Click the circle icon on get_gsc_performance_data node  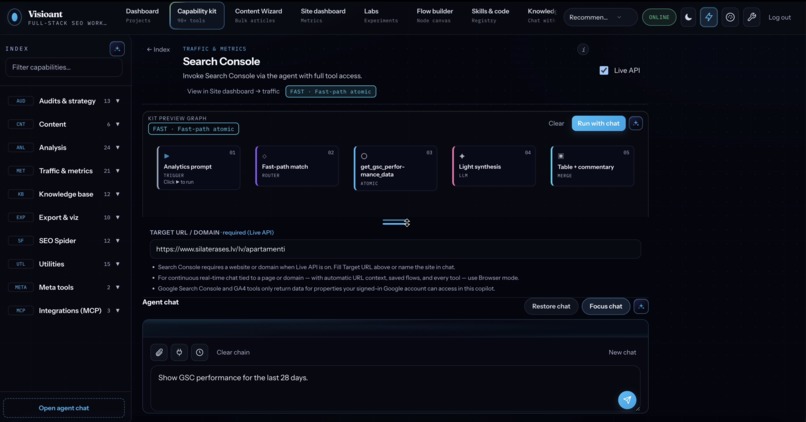(364, 156)
